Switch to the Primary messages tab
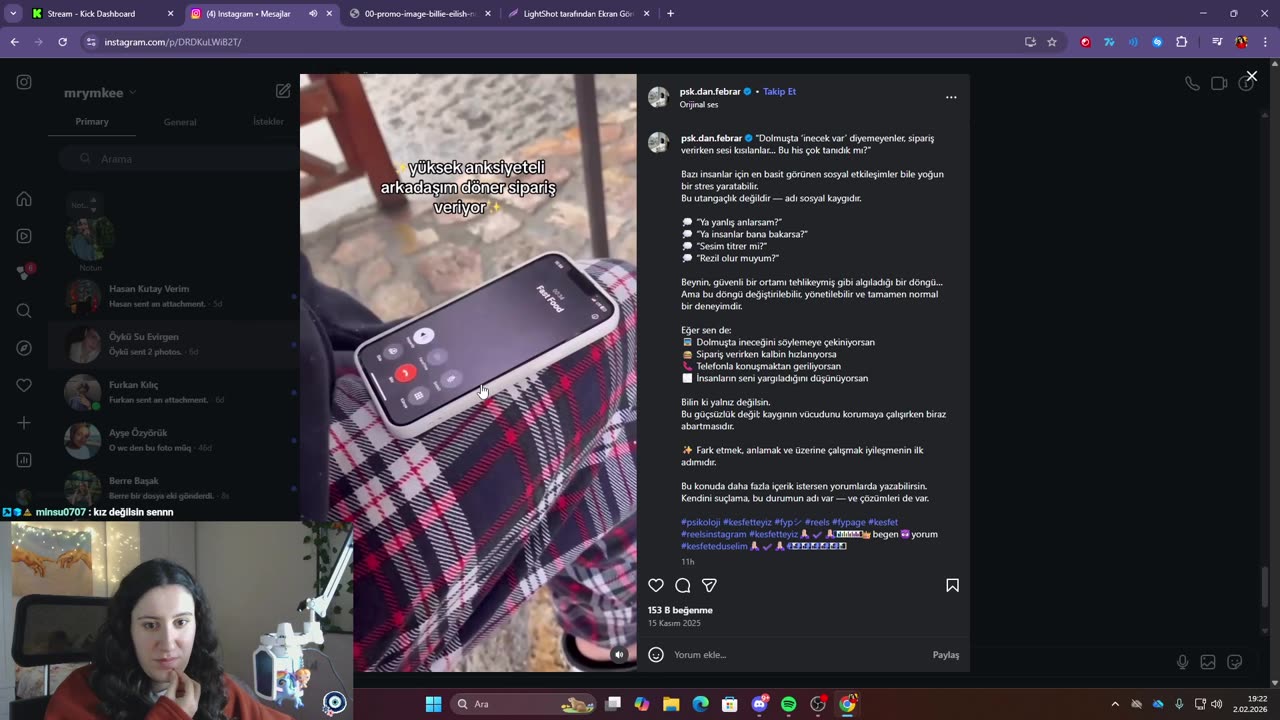Image resolution: width=1280 pixels, height=720 pixels. point(92,122)
